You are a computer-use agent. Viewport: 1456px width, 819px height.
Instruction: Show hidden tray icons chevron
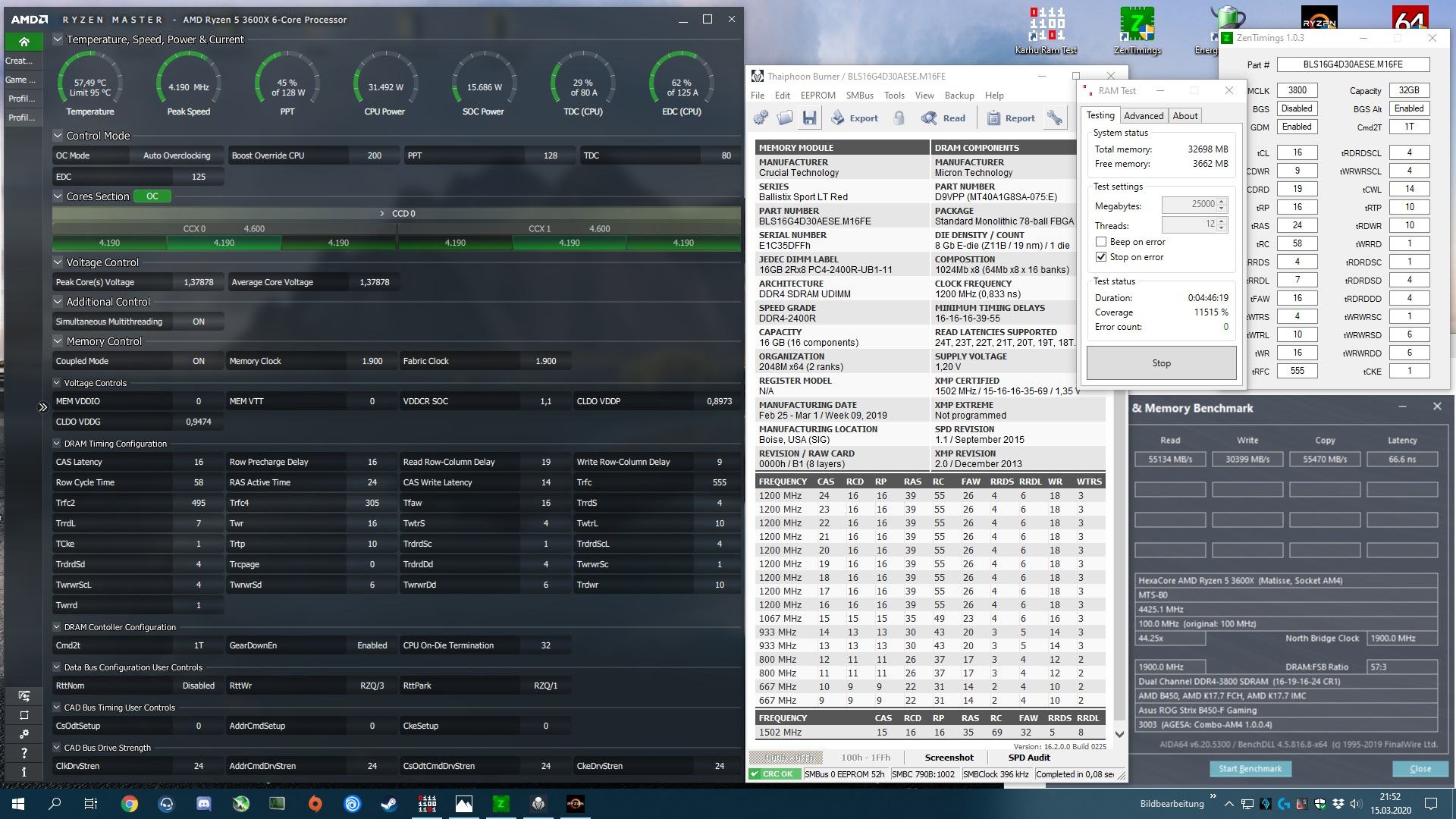click(x=1228, y=804)
